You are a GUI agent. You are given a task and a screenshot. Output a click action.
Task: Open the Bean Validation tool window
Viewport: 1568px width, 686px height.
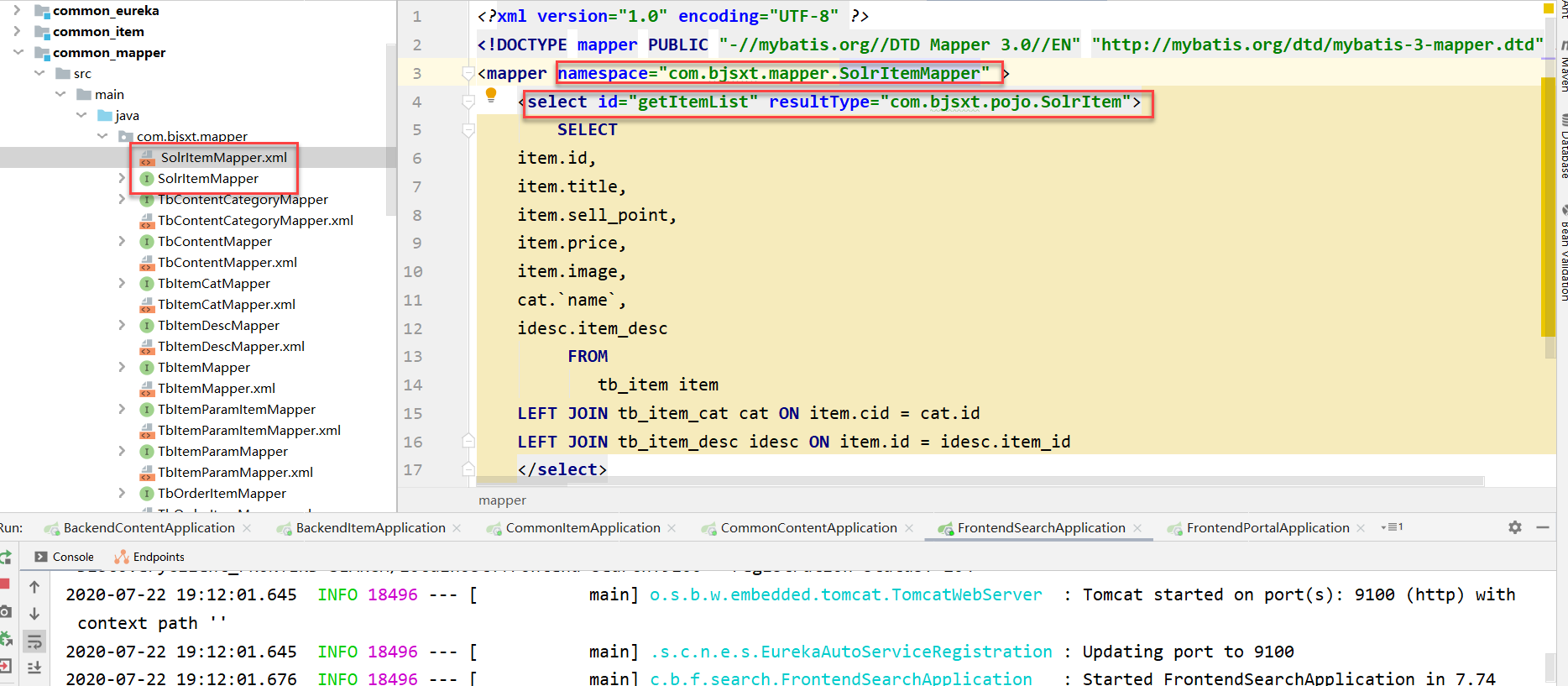coord(1564,254)
